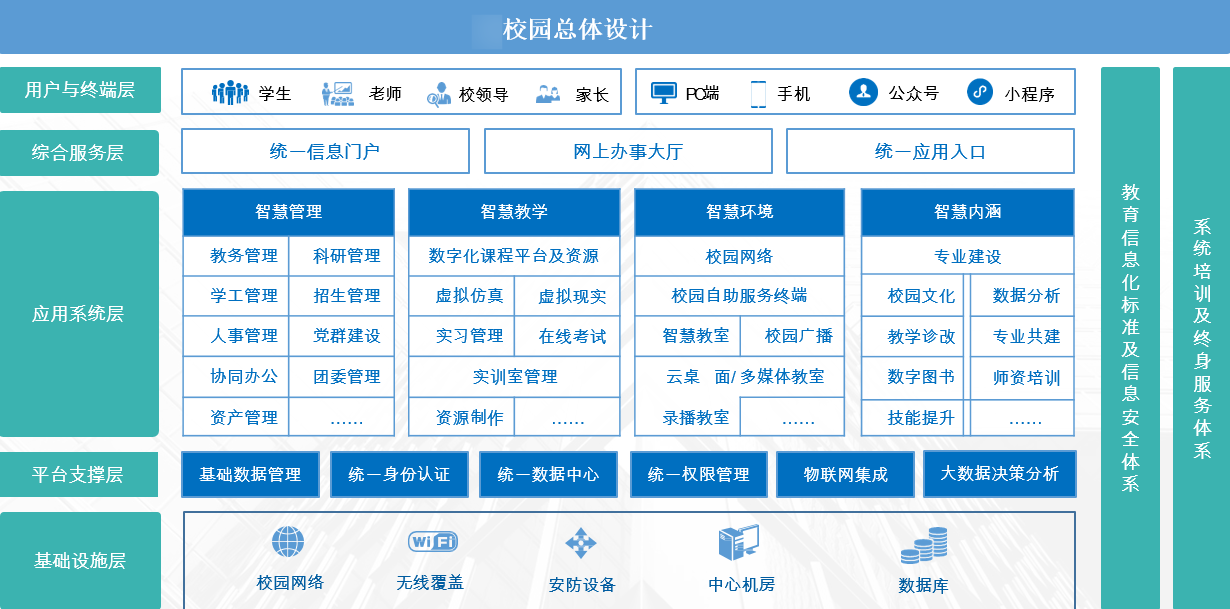1230x609 pixels.
Task: Click the 基础数据管理 button
Action: (250, 474)
